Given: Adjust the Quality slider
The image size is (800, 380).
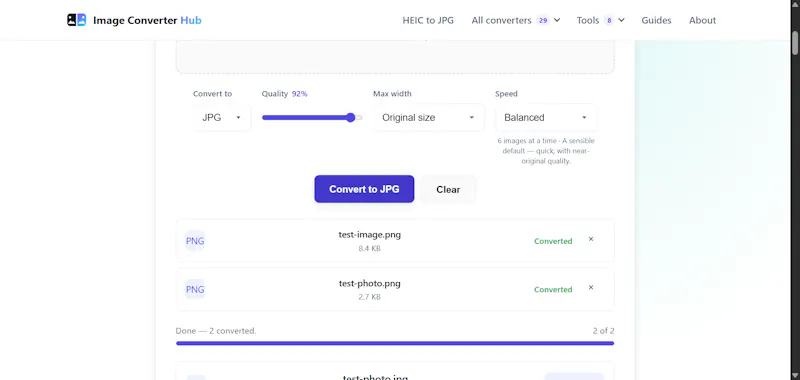Looking at the screenshot, I should click(312, 118).
